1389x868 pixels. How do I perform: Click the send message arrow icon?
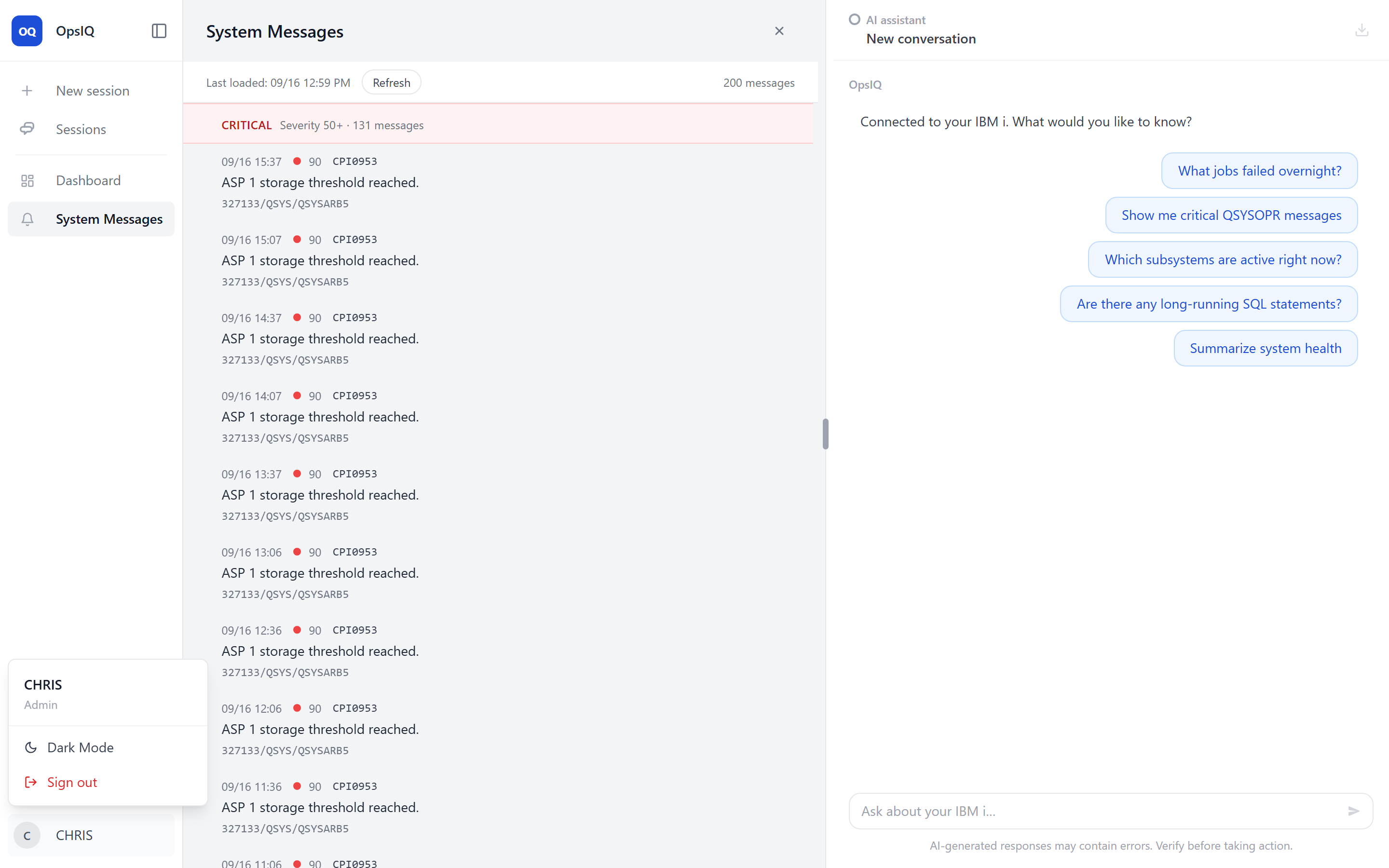point(1353,811)
